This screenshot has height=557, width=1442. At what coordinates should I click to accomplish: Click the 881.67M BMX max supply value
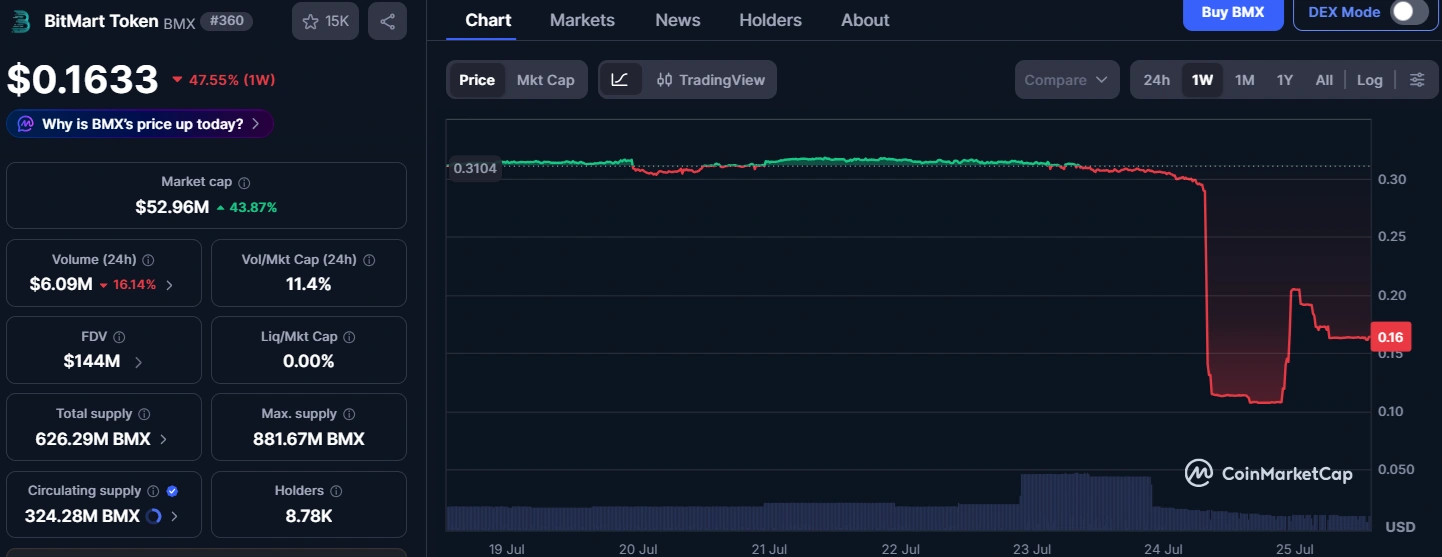(x=308, y=439)
